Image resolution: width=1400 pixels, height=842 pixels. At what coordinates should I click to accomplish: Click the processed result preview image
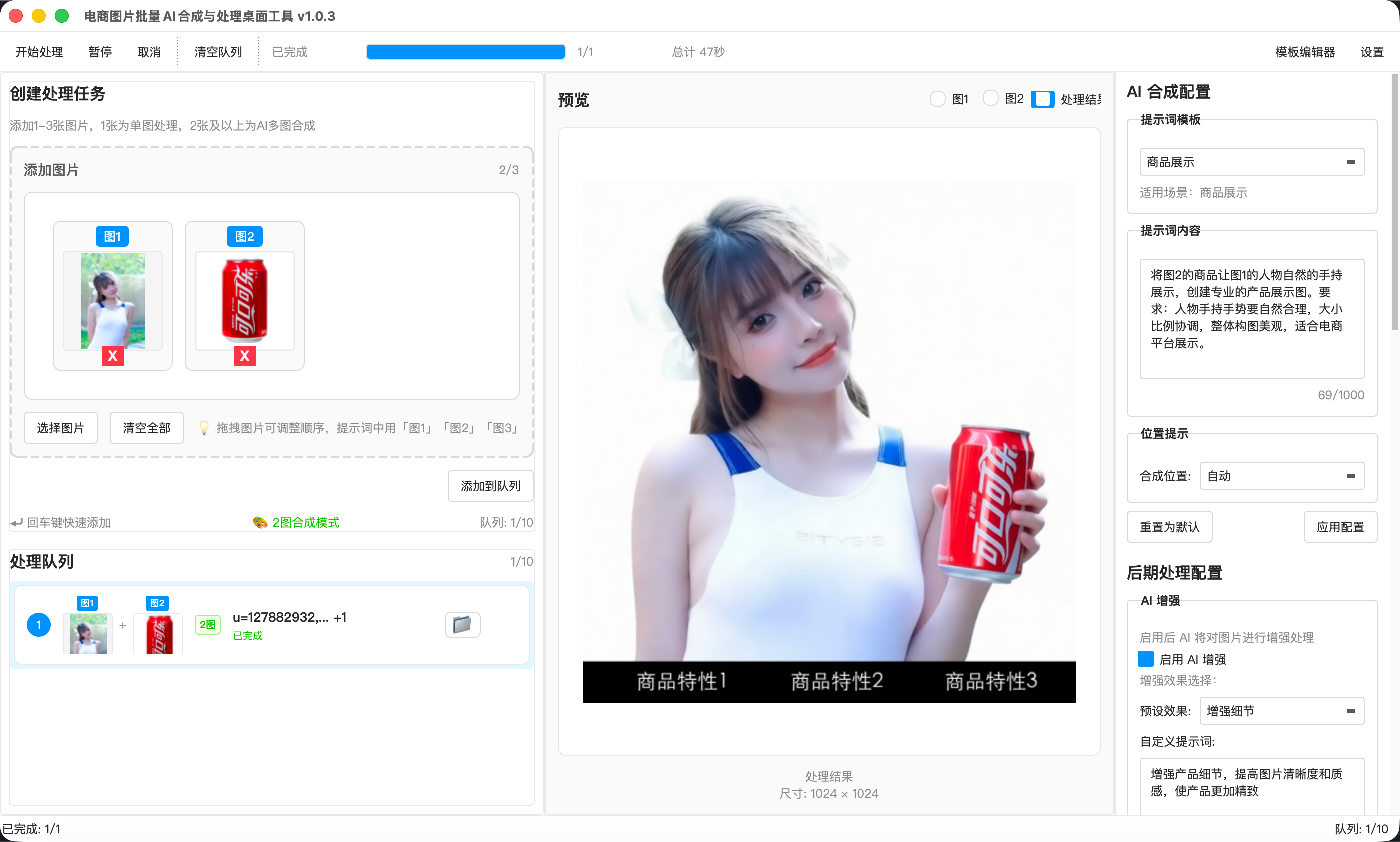pos(829,441)
